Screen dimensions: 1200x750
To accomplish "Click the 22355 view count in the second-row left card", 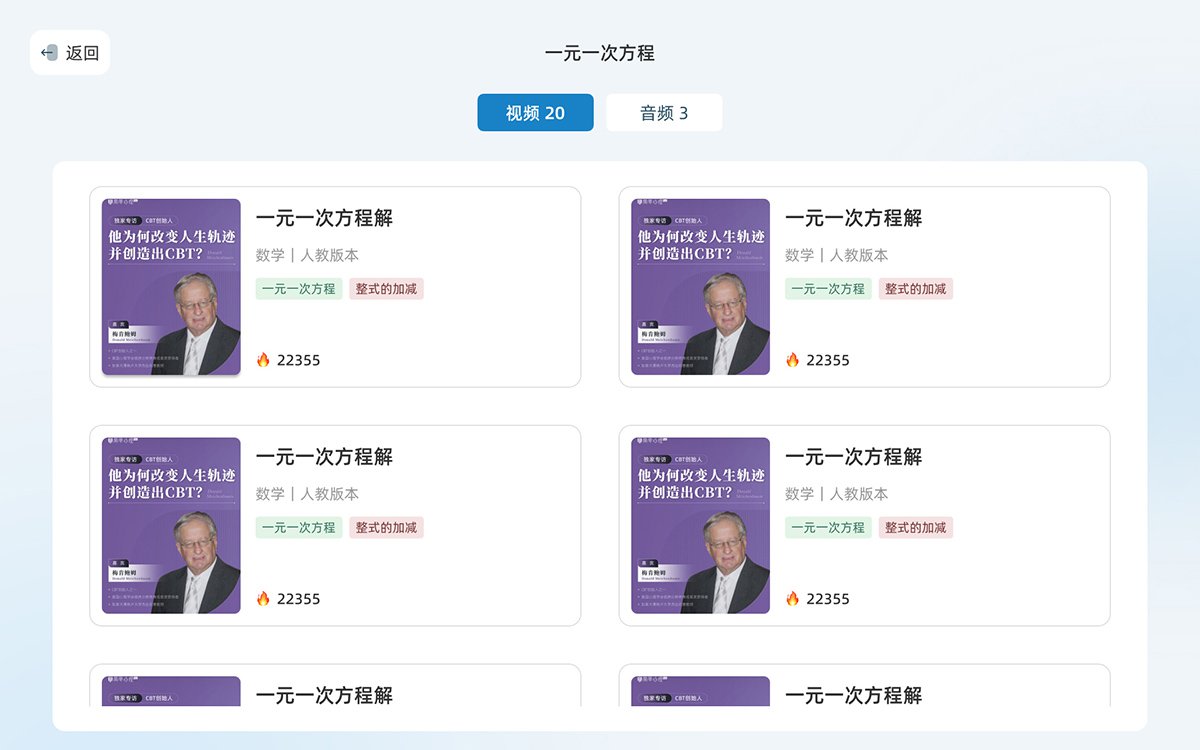I will (299, 599).
